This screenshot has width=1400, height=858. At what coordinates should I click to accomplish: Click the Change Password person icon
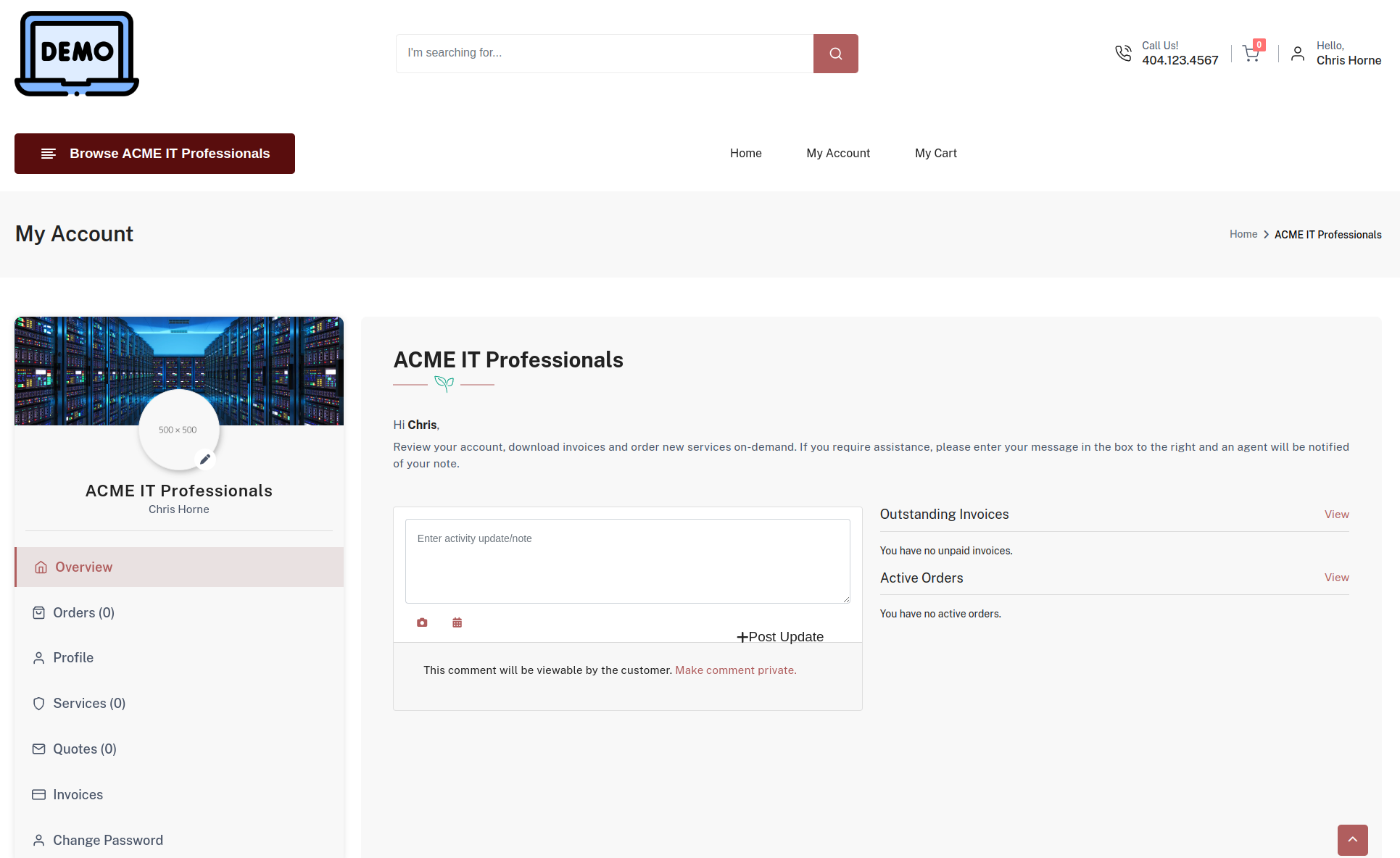click(x=39, y=841)
